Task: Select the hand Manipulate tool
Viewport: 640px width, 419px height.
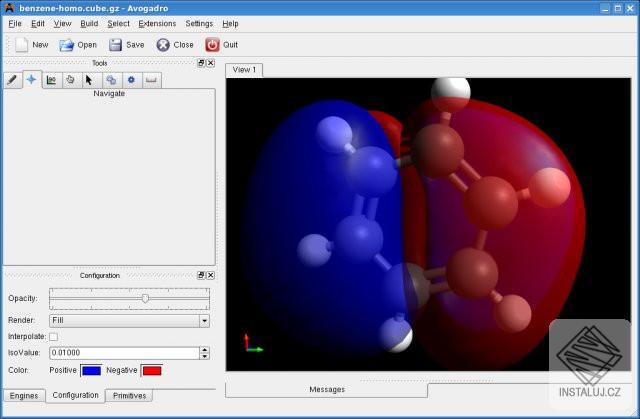Action: pyautogui.click(x=71, y=80)
